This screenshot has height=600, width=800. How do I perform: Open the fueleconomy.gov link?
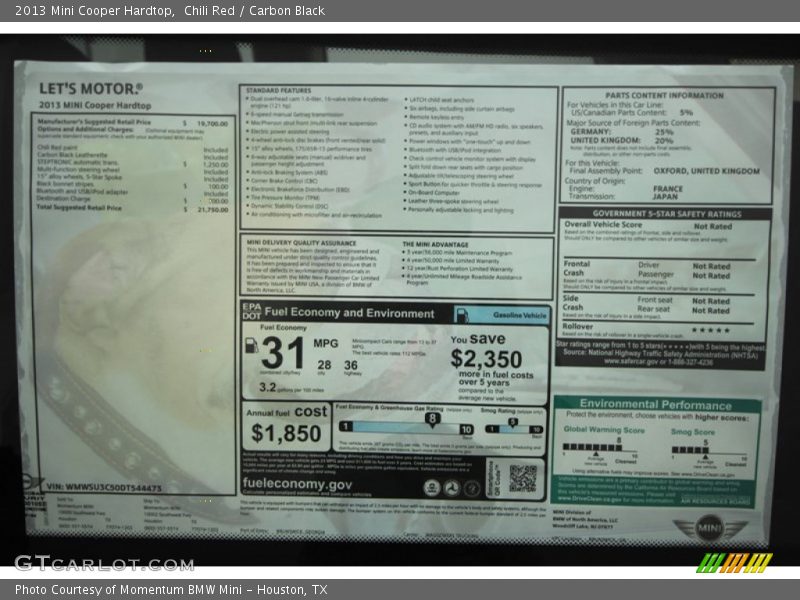click(297, 484)
